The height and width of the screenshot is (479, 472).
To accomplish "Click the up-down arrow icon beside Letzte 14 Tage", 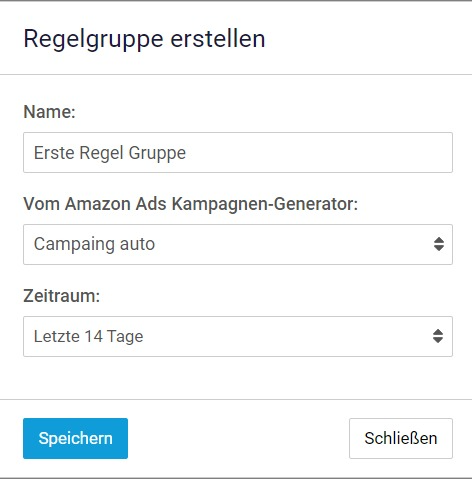I will (438, 336).
